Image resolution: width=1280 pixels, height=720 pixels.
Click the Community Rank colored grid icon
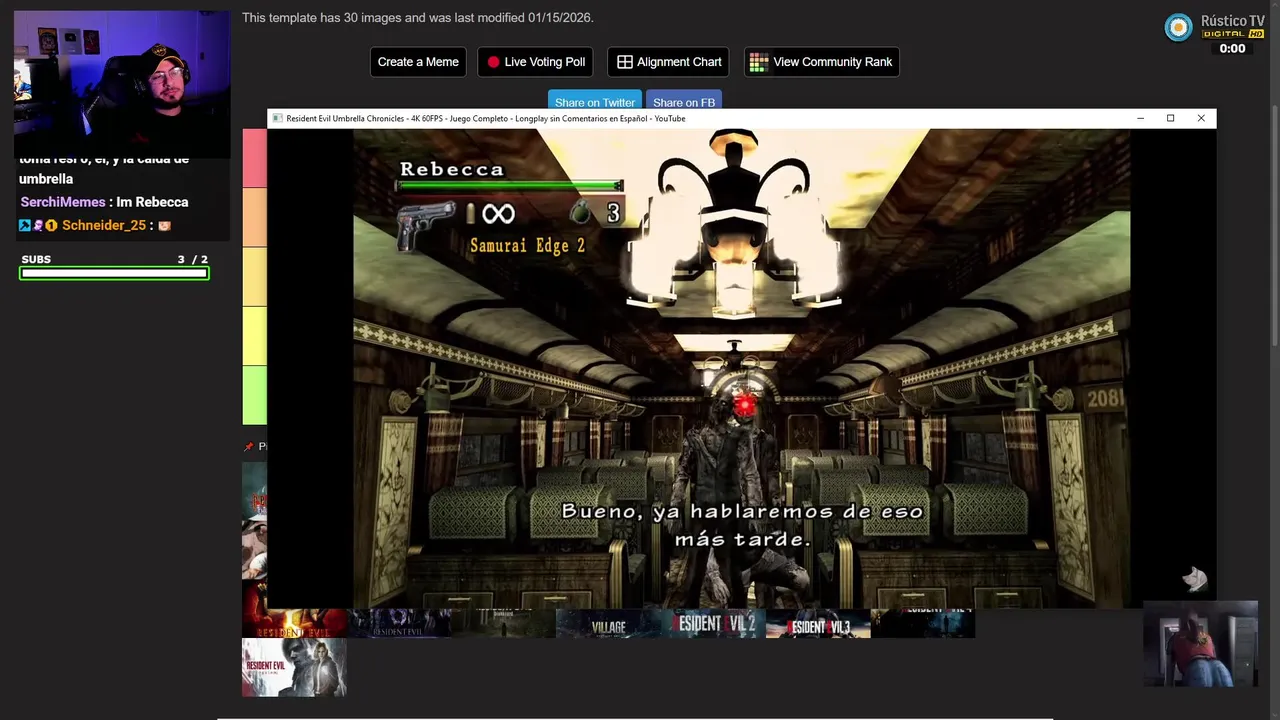759,62
